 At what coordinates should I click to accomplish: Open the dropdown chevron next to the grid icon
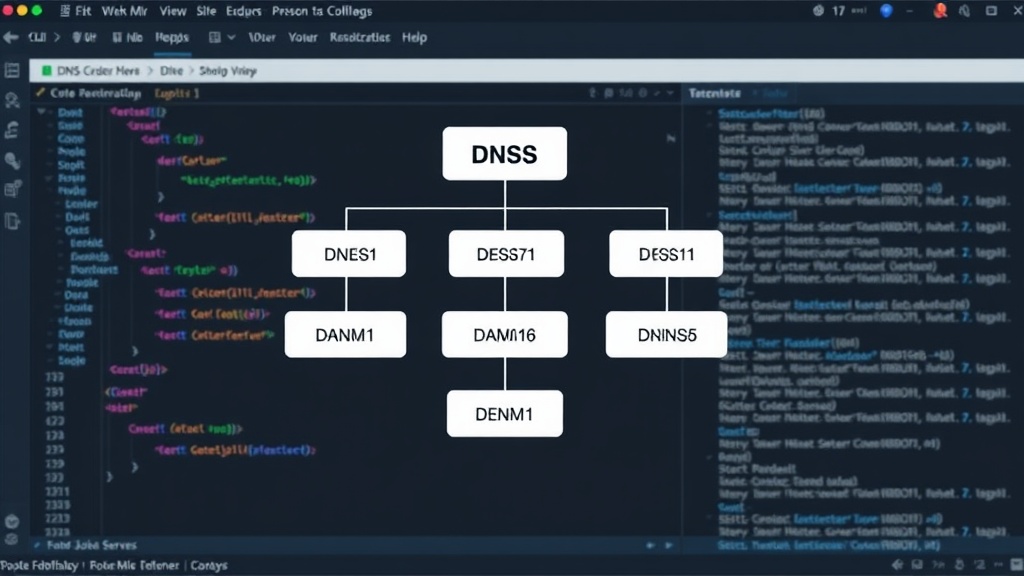point(231,37)
